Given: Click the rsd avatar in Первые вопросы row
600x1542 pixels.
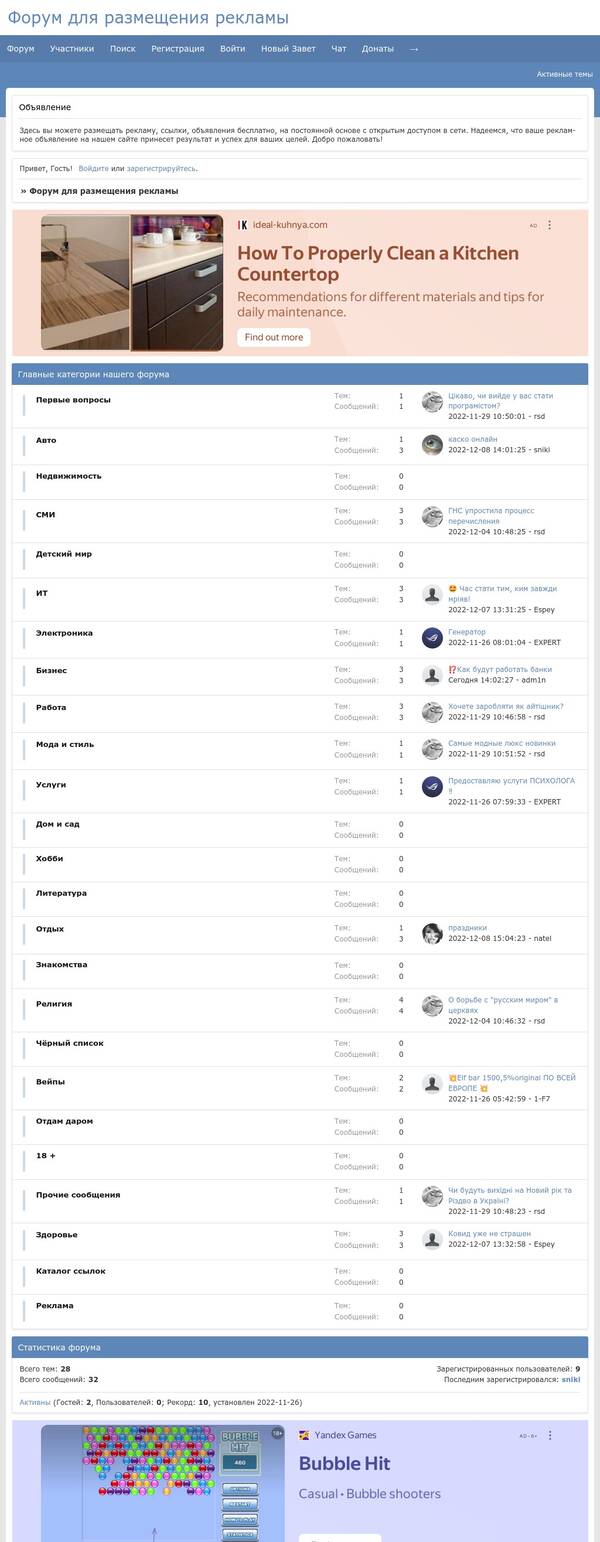Looking at the screenshot, I should click(432, 401).
